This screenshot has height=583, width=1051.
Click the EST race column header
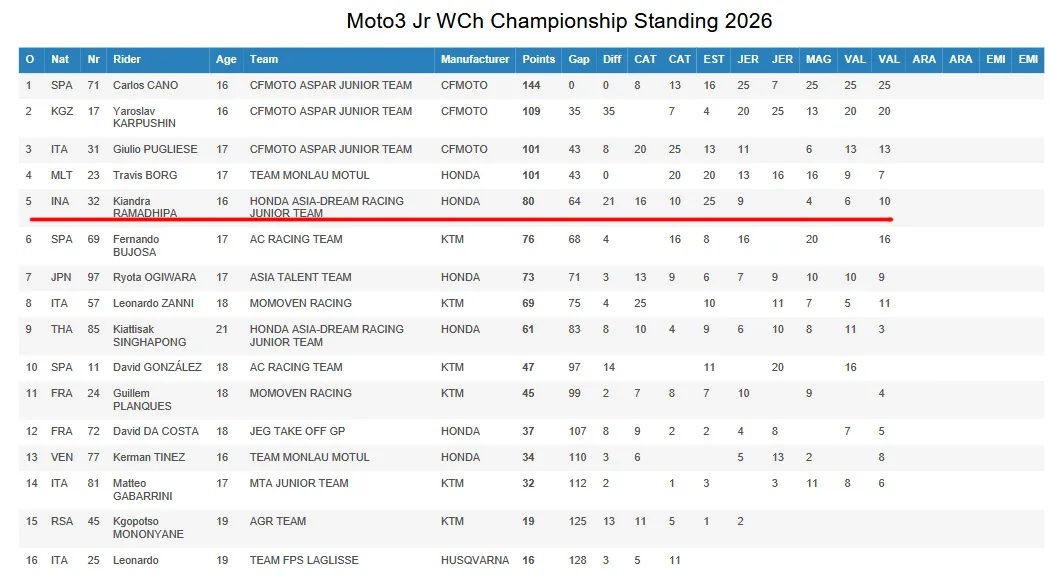pyautogui.click(x=713, y=60)
